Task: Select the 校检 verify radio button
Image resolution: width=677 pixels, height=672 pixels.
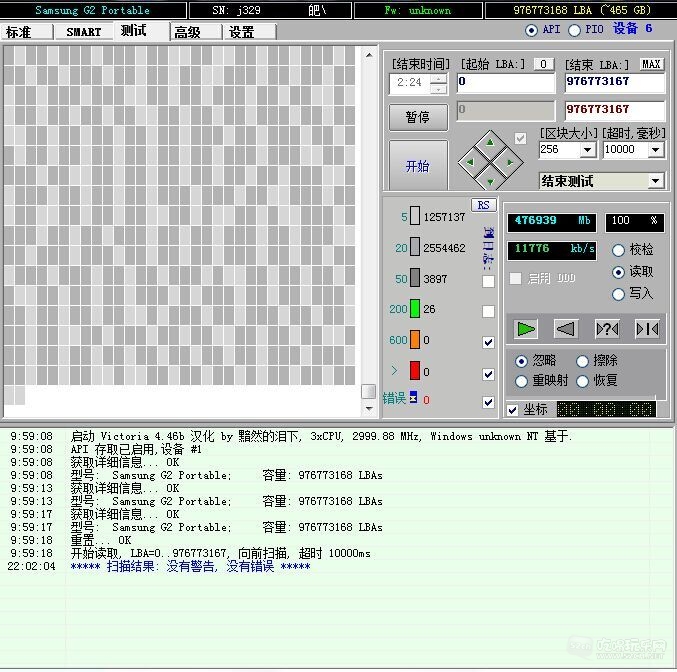Action: point(618,250)
